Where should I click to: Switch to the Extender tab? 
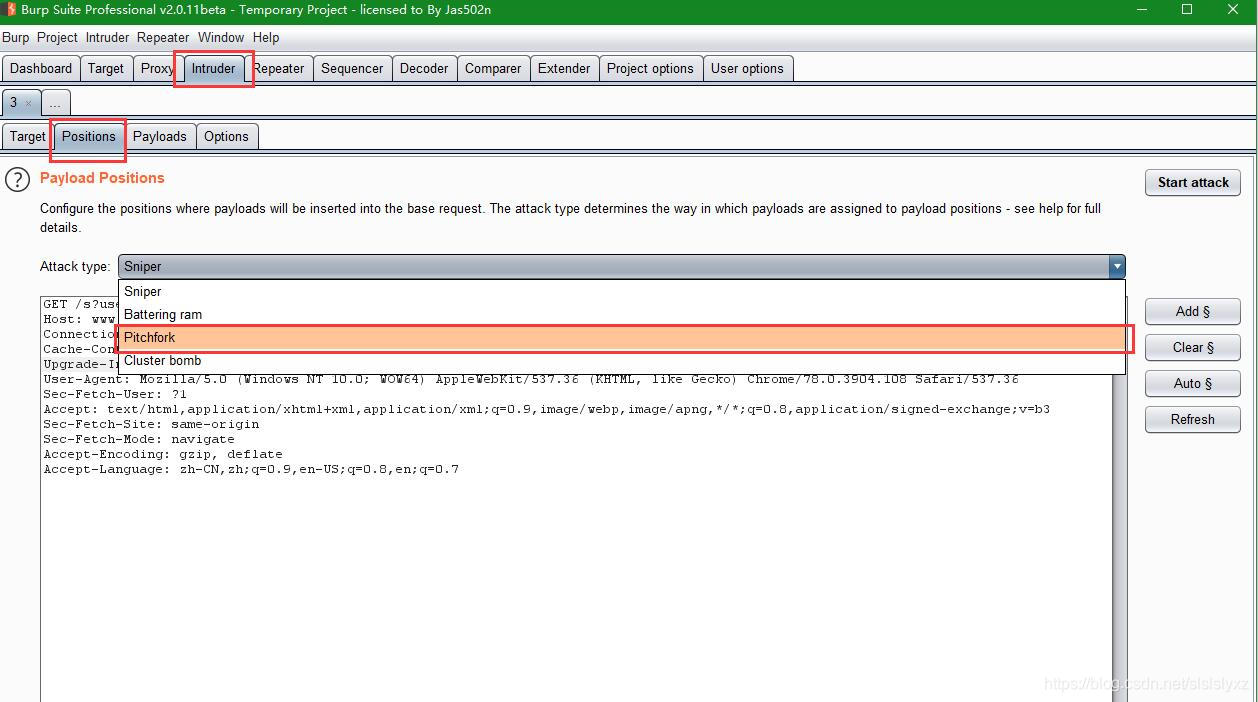[x=564, y=68]
